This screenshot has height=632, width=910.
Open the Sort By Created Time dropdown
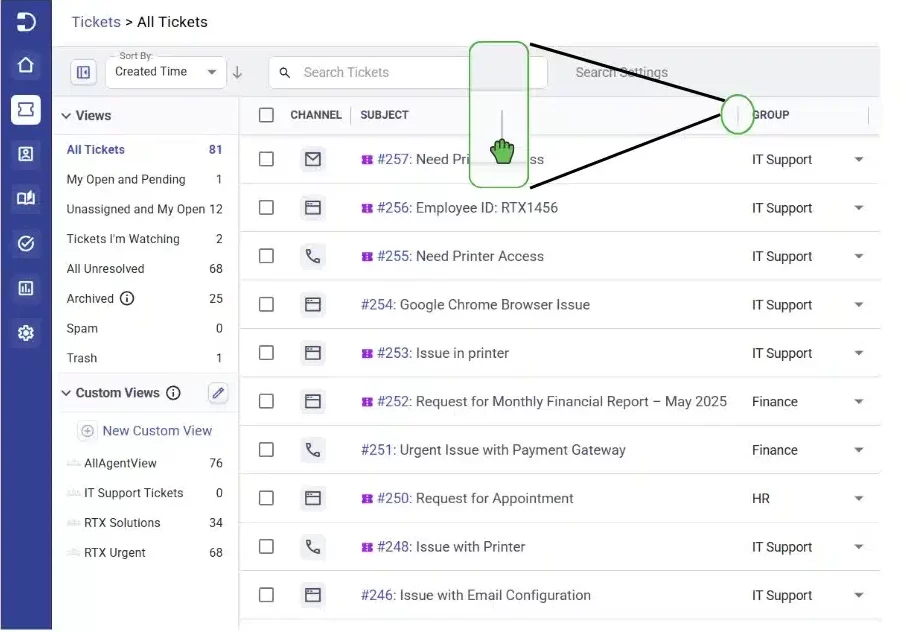point(165,73)
